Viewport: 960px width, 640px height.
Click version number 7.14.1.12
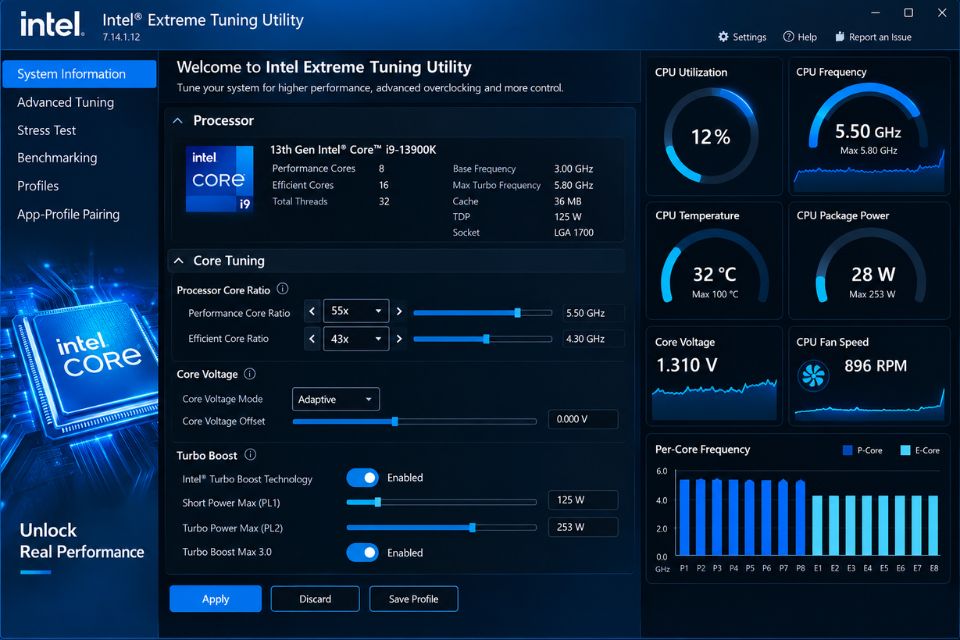[121, 37]
